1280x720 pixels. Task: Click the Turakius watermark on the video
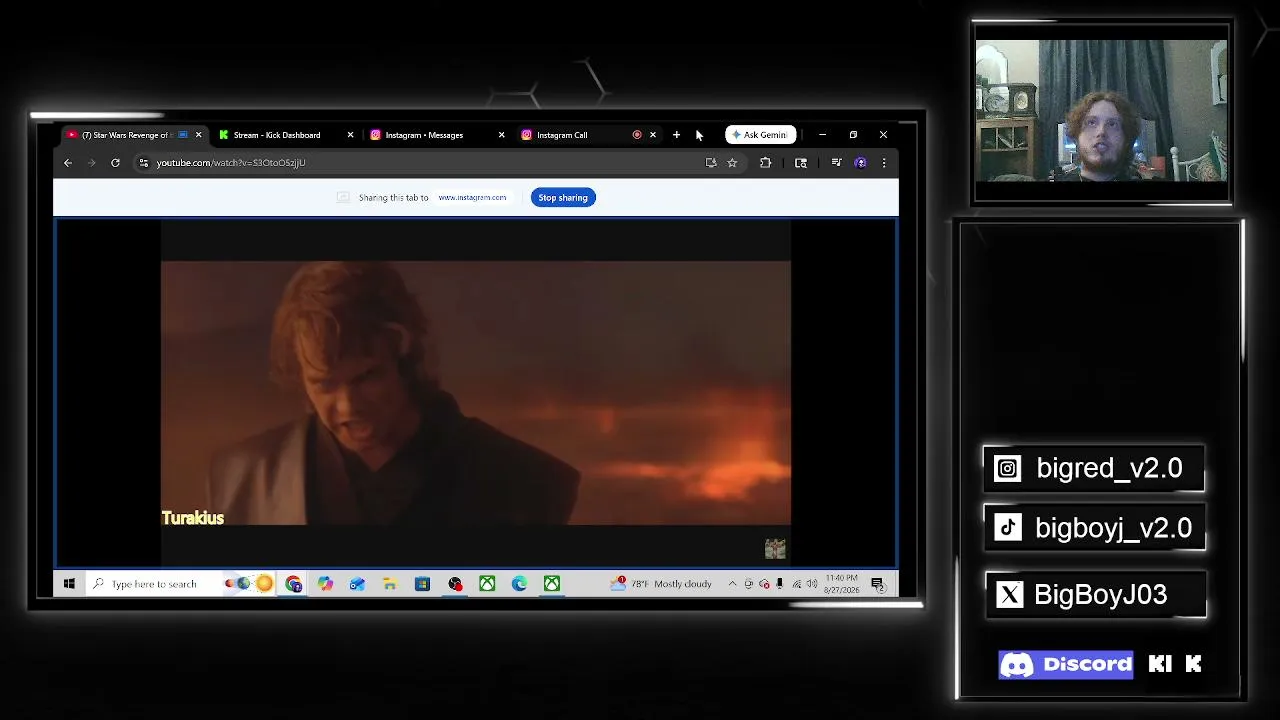pos(193,518)
